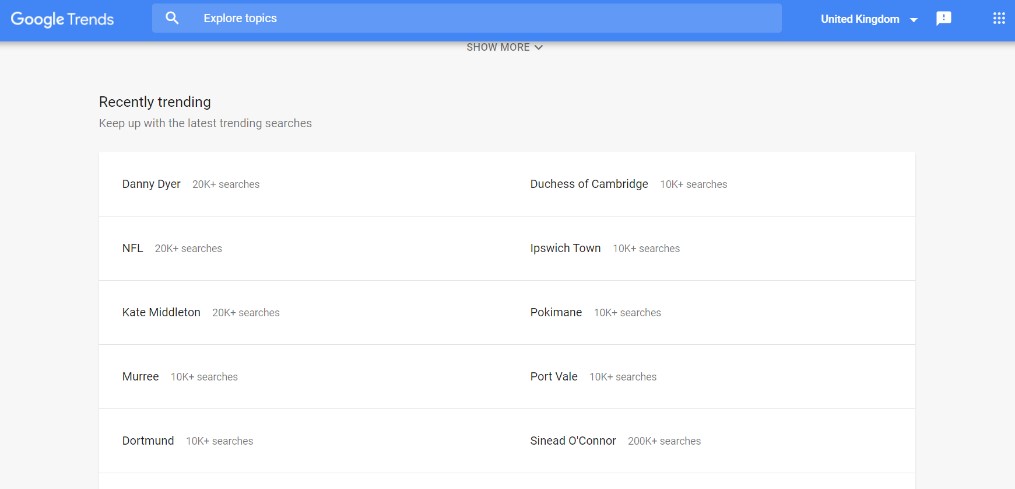This screenshot has width=1015, height=489.
Task: Open the Pokimane trending search
Action: coord(556,312)
